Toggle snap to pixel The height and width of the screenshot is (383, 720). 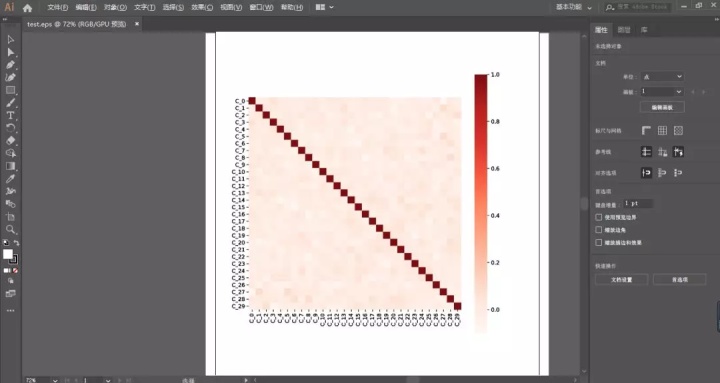pos(662,173)
